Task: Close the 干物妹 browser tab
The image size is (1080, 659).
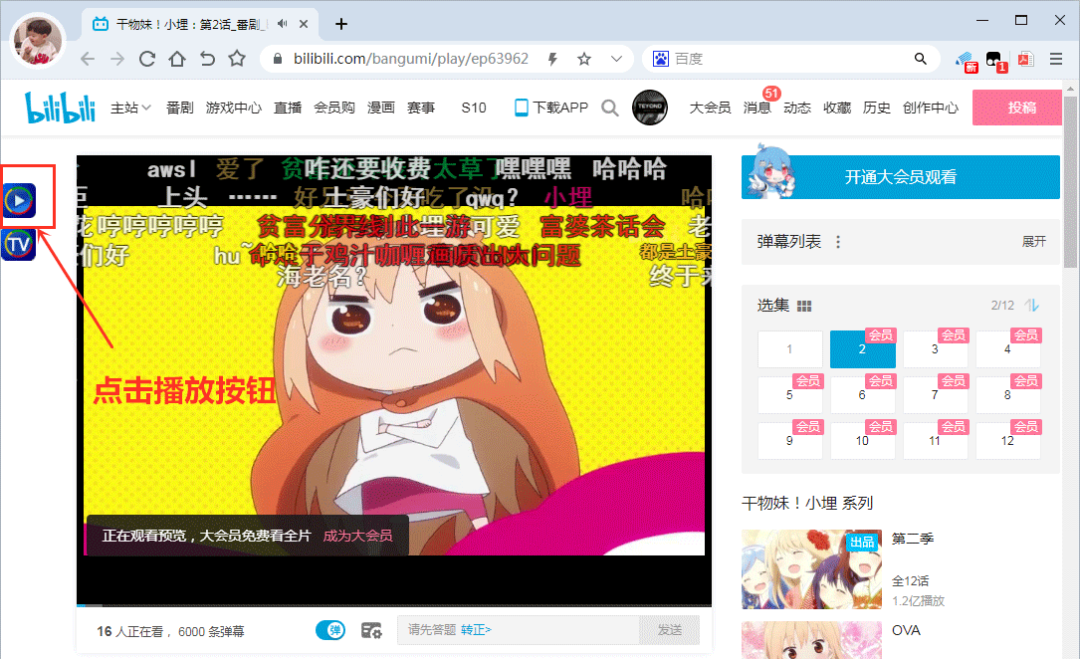Action: pyautogui.click(x=303, y=24)
